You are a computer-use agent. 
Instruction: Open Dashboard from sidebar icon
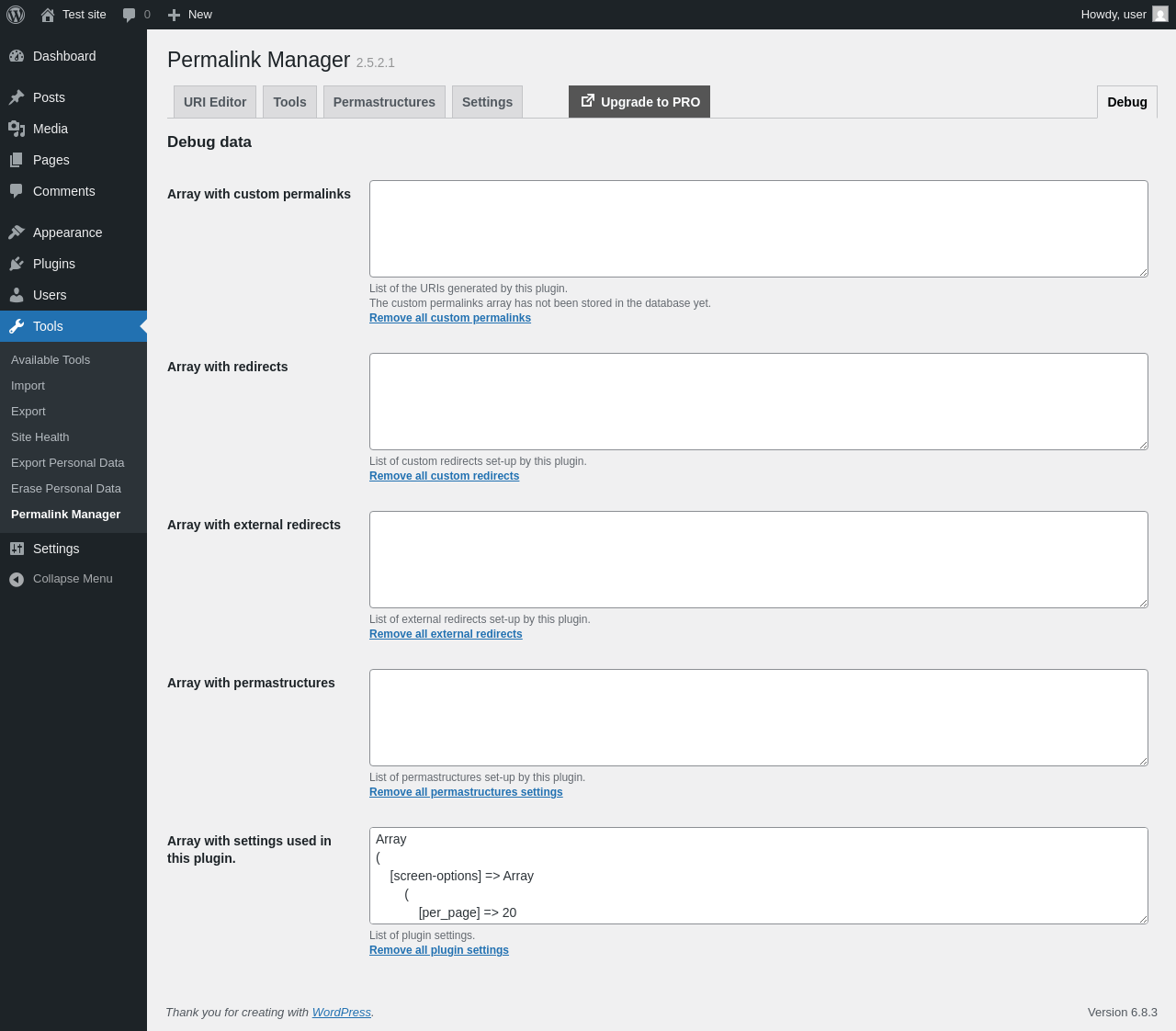17,56
